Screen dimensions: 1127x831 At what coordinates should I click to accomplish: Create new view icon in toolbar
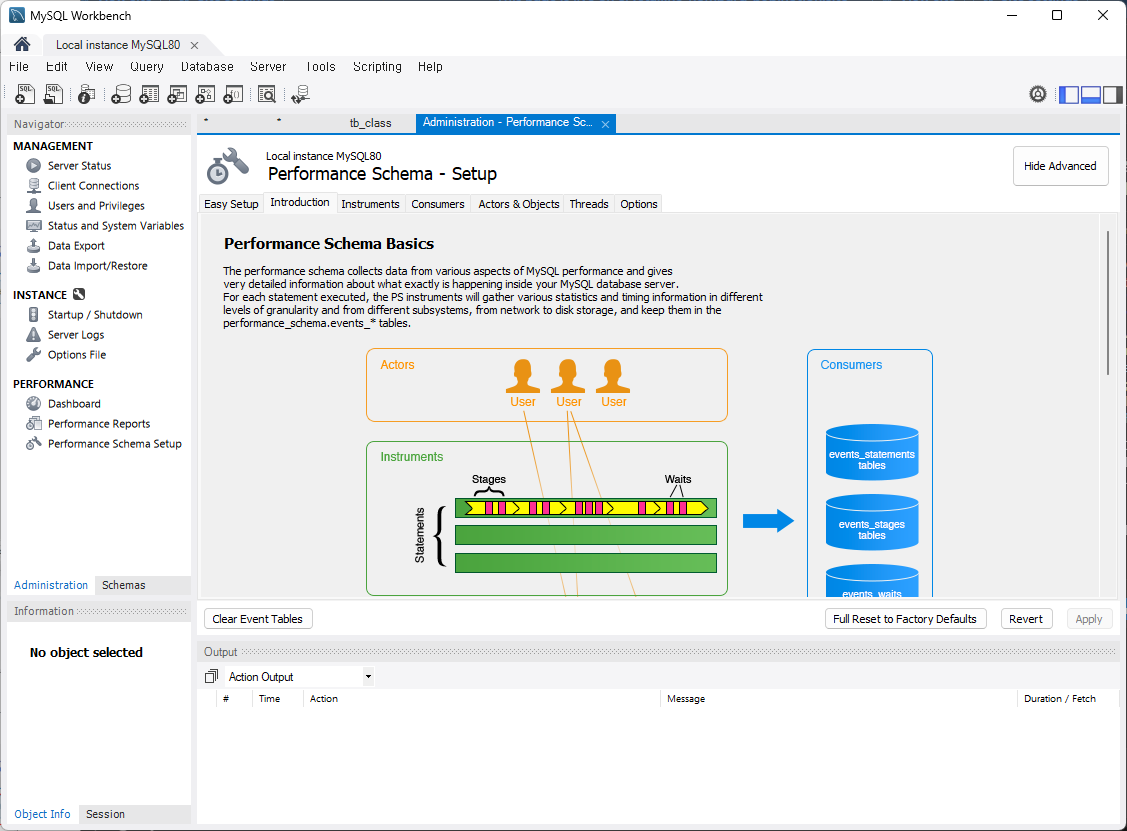tap(177, 94)
